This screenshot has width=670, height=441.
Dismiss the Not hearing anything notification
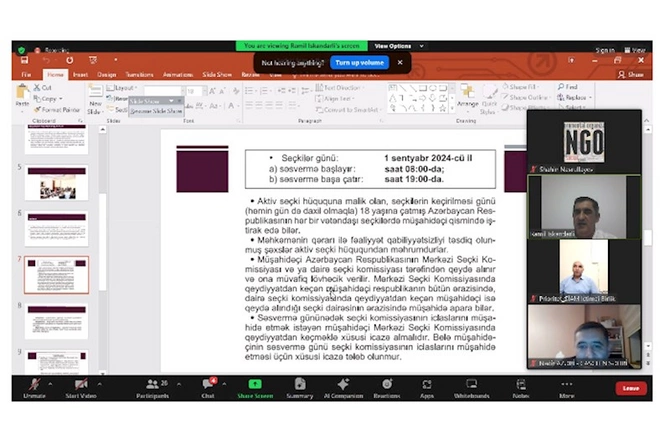tap(400, 62)
